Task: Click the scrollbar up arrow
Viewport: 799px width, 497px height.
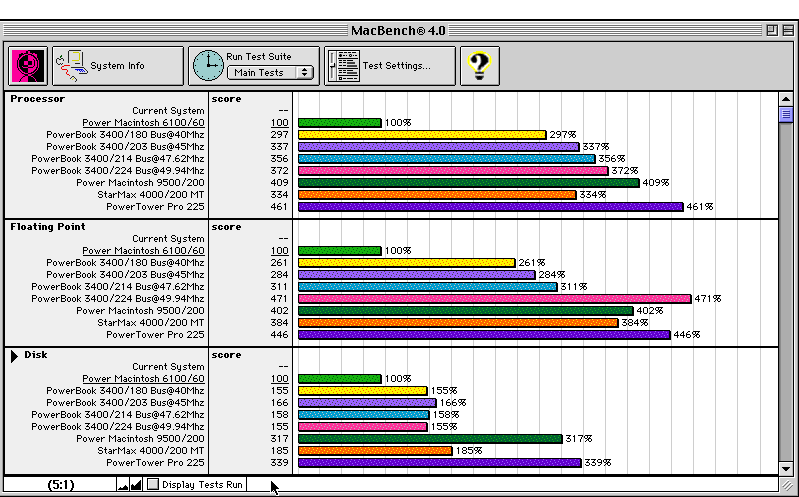Action: [x=786, y=99]
